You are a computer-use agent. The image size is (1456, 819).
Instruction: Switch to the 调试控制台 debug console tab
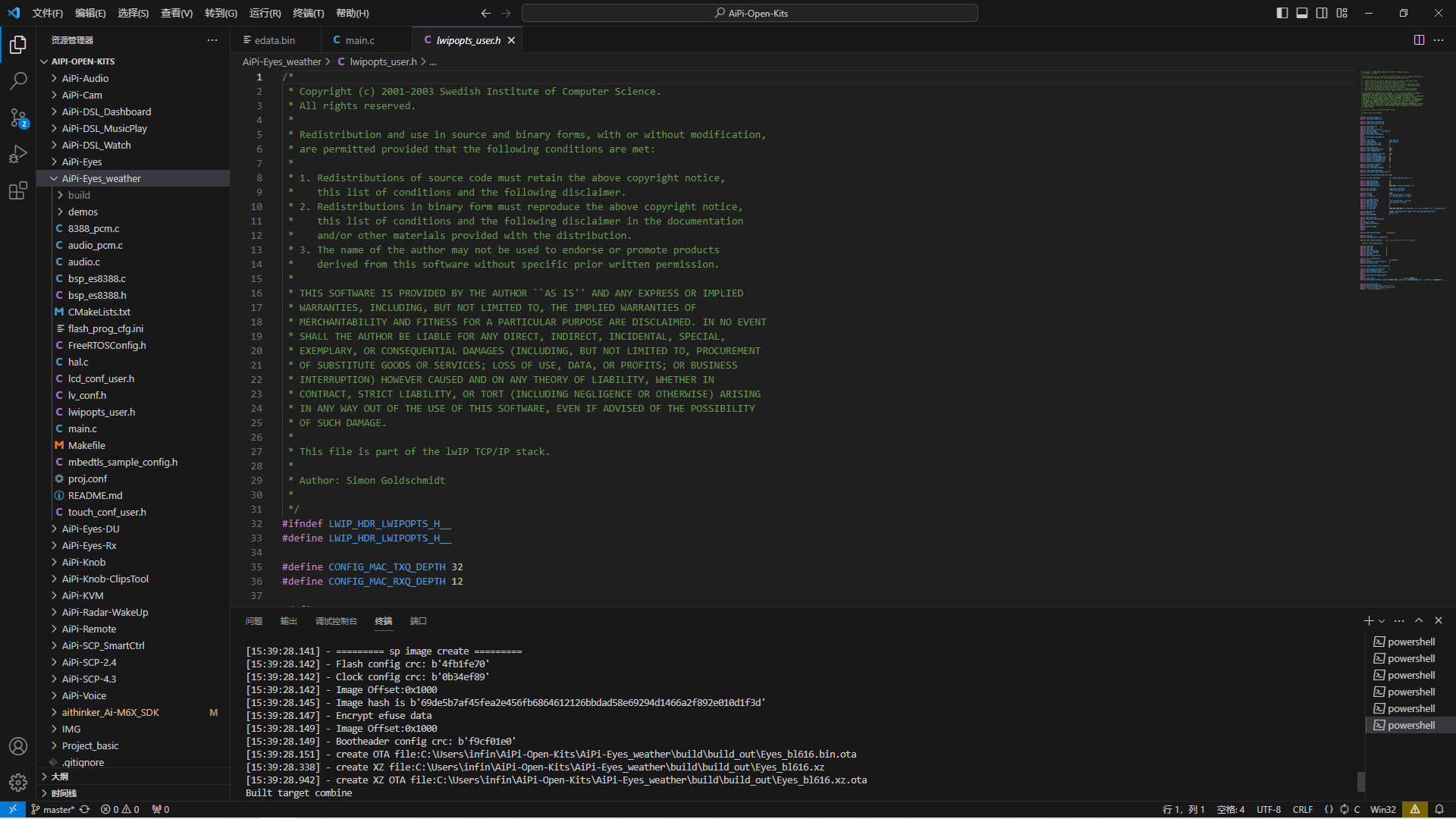coord(336,621)
